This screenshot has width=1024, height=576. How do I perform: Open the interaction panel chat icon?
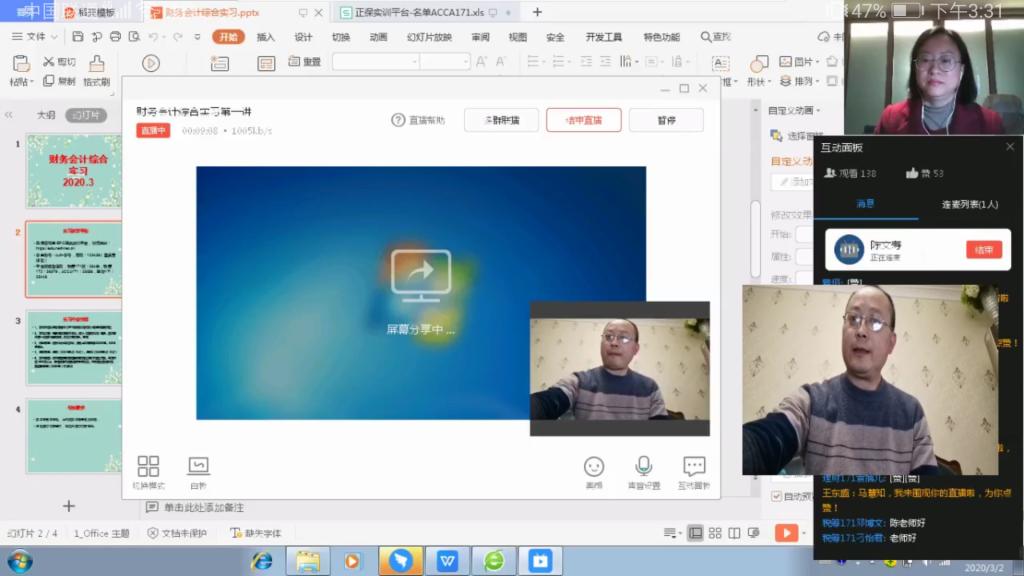(x=694, y=467)
